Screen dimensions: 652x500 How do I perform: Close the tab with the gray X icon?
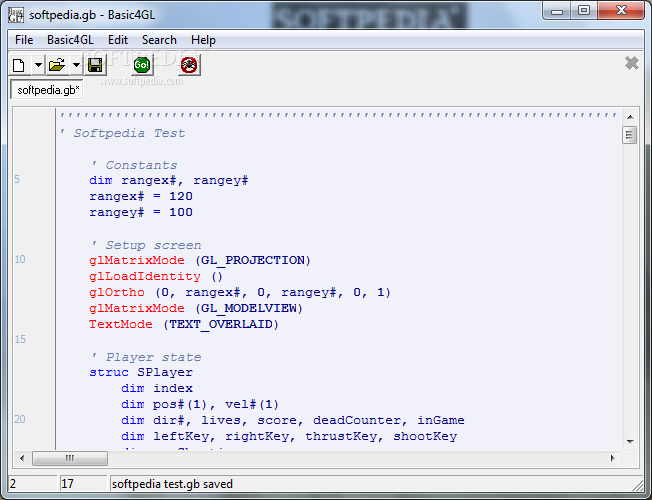[632, 63]
